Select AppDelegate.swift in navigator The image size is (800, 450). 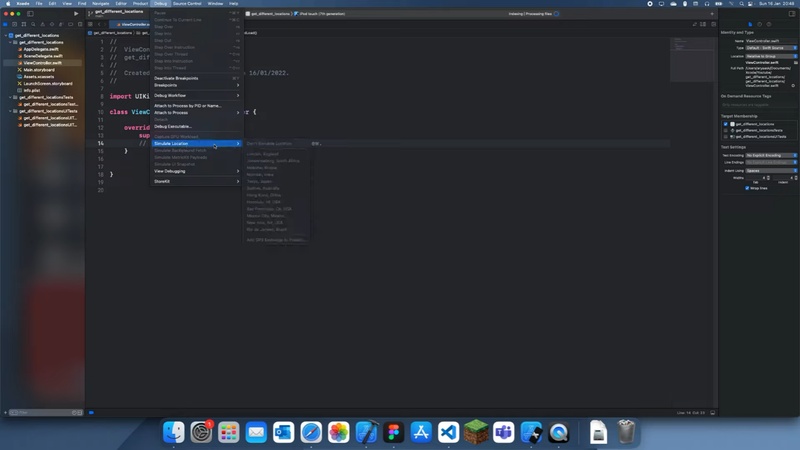[x=40, y=49]
